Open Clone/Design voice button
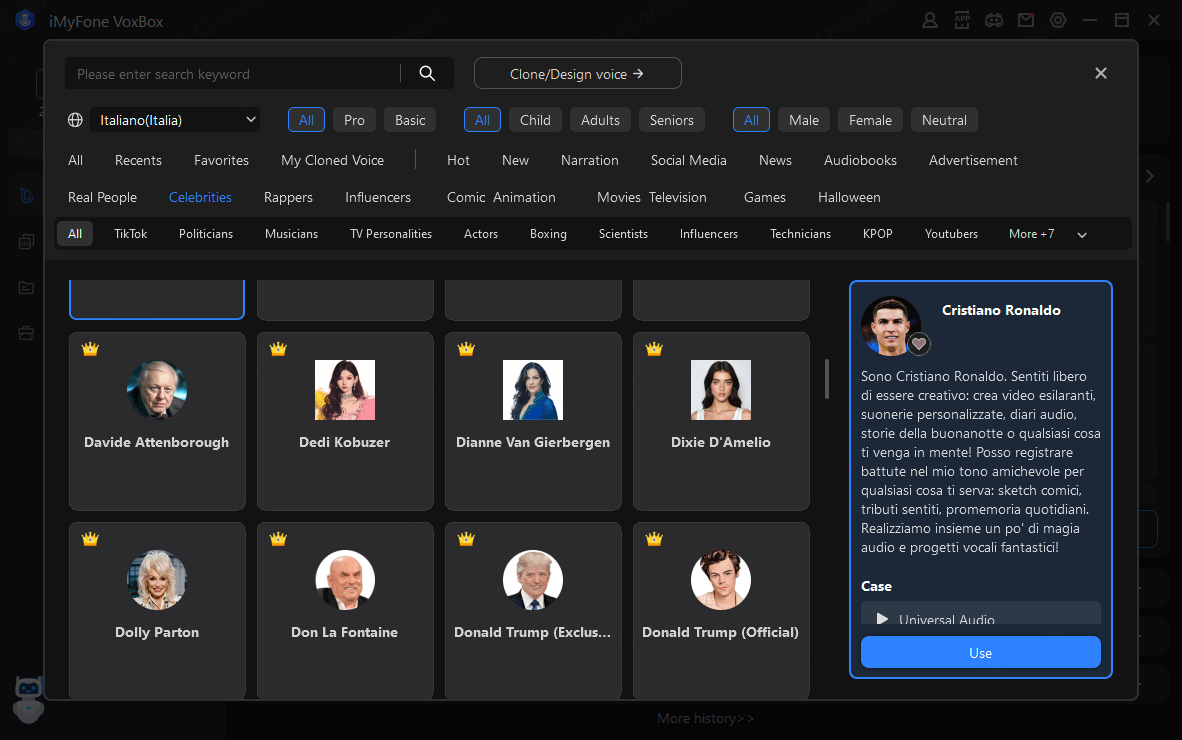Viewport: 1182px width, 740px height. click(x=577, y=73)
